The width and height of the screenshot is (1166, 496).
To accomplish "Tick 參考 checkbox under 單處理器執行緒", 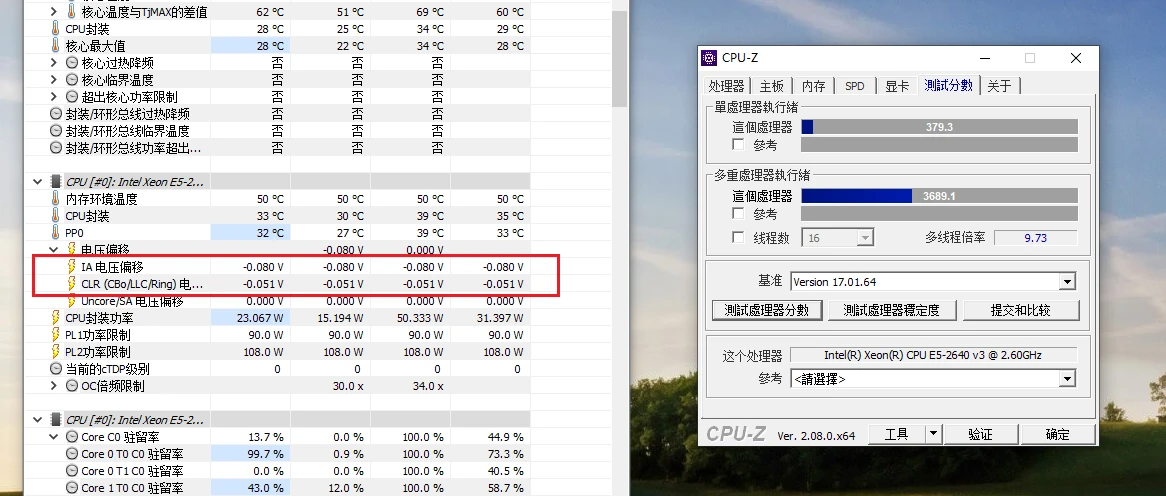I will click(738, 145).
